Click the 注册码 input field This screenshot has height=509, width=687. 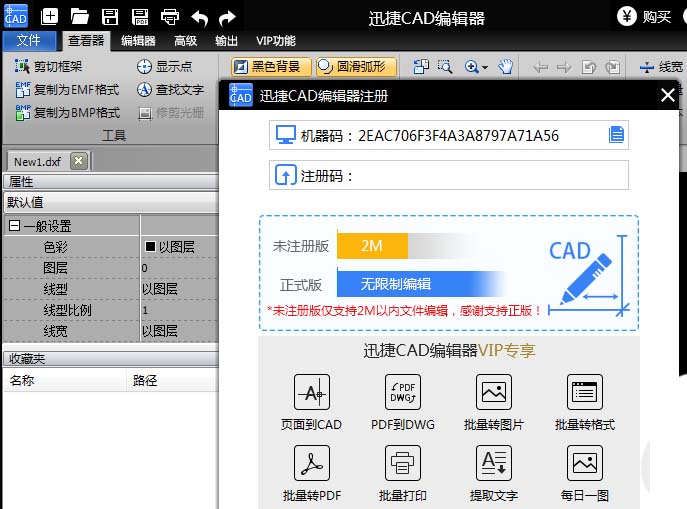[449, 175]
